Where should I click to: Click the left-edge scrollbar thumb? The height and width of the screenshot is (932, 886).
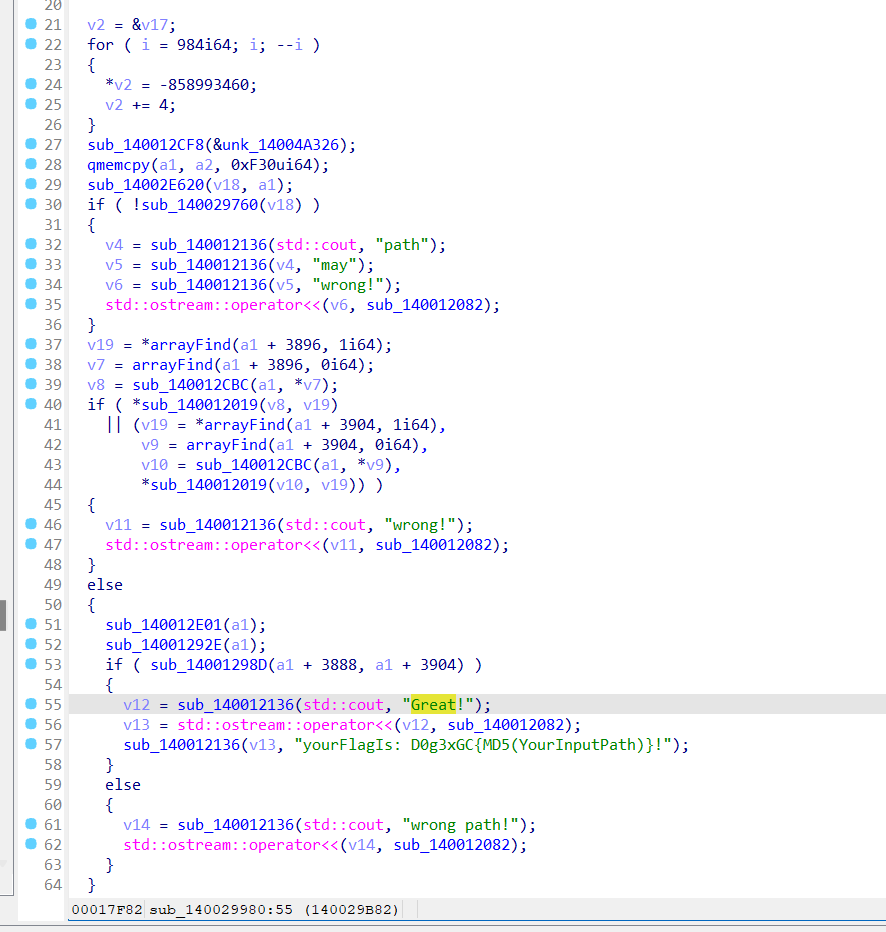[x=3, y=615]
